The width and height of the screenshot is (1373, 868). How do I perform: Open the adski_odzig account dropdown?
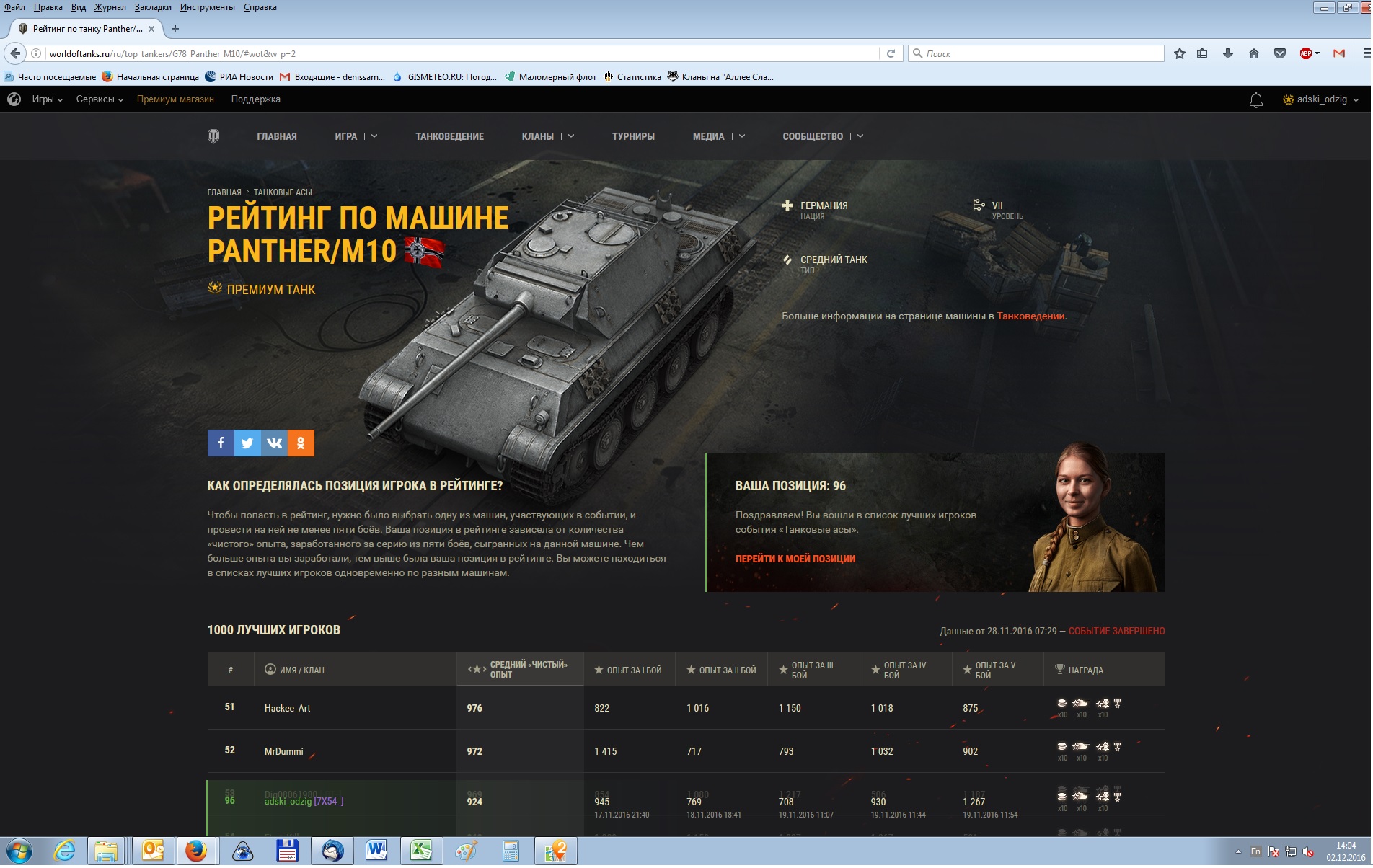1321,99
